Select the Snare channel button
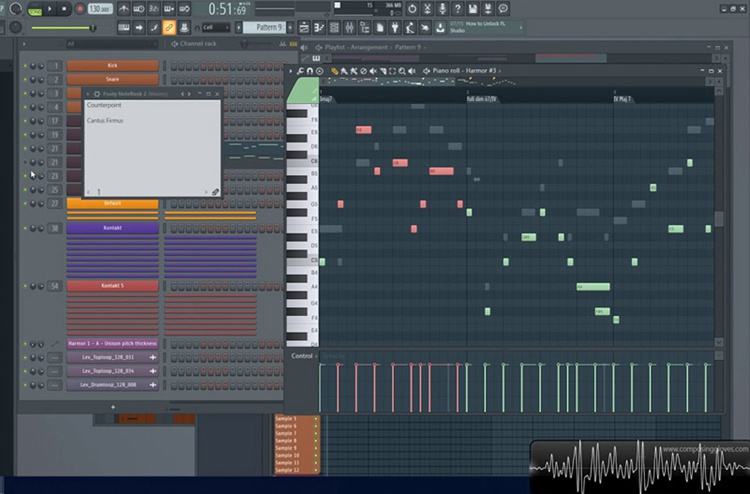Viewport: 750px width, 494px height. coord(112,80)
